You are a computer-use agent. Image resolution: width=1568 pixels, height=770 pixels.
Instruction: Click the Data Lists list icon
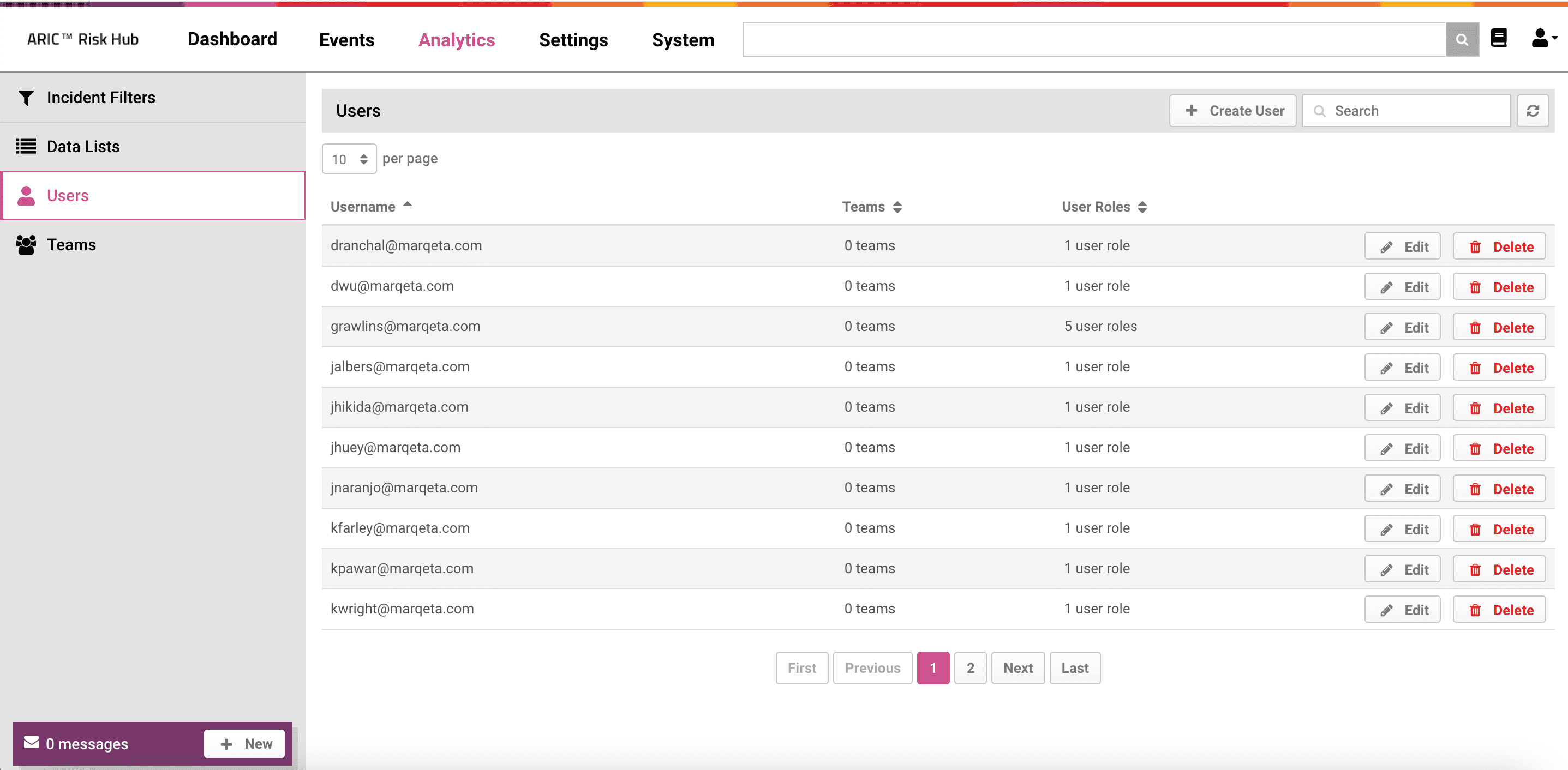(x=26, y=147)
